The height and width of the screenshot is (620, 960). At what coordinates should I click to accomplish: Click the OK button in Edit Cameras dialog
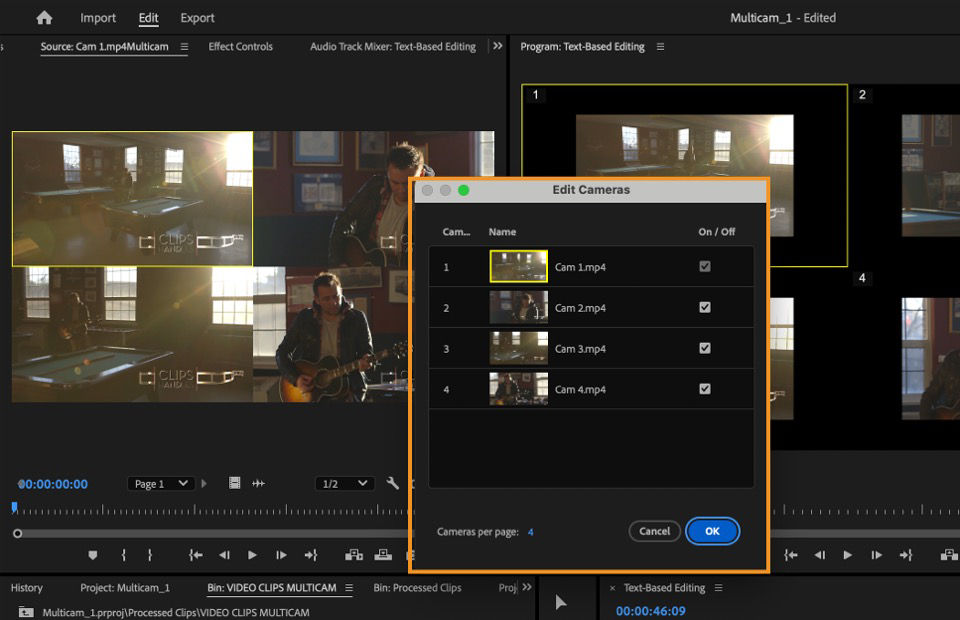tap(712, 531)
